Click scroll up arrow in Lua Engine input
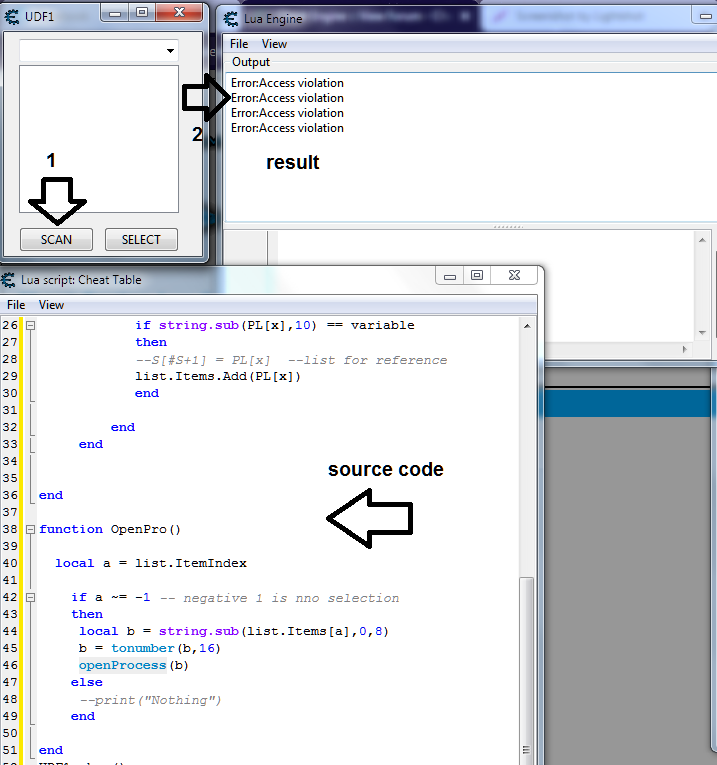 pos(702,240)
